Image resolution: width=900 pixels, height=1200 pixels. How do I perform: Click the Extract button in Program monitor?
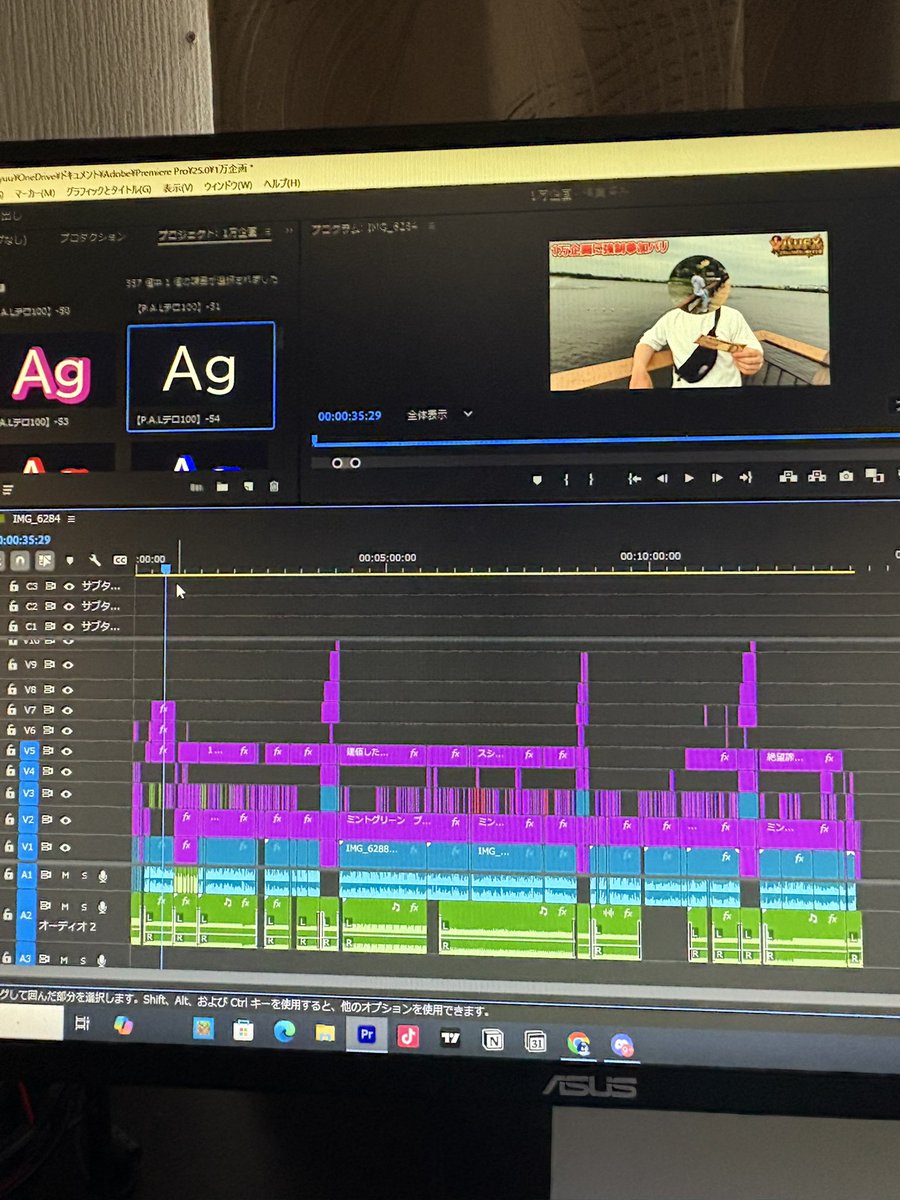coord(817,477)
